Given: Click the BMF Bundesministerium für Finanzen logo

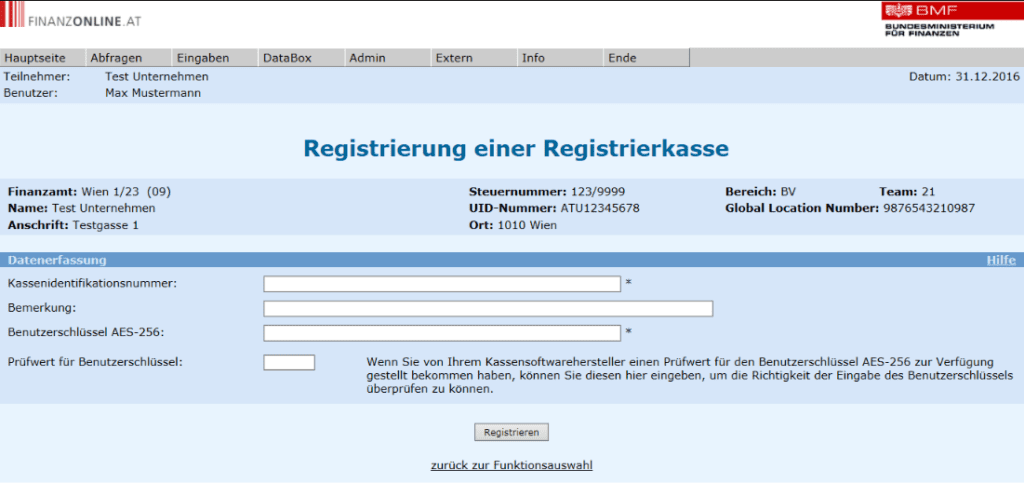Looking at the screenshot, I should (937, 20).
